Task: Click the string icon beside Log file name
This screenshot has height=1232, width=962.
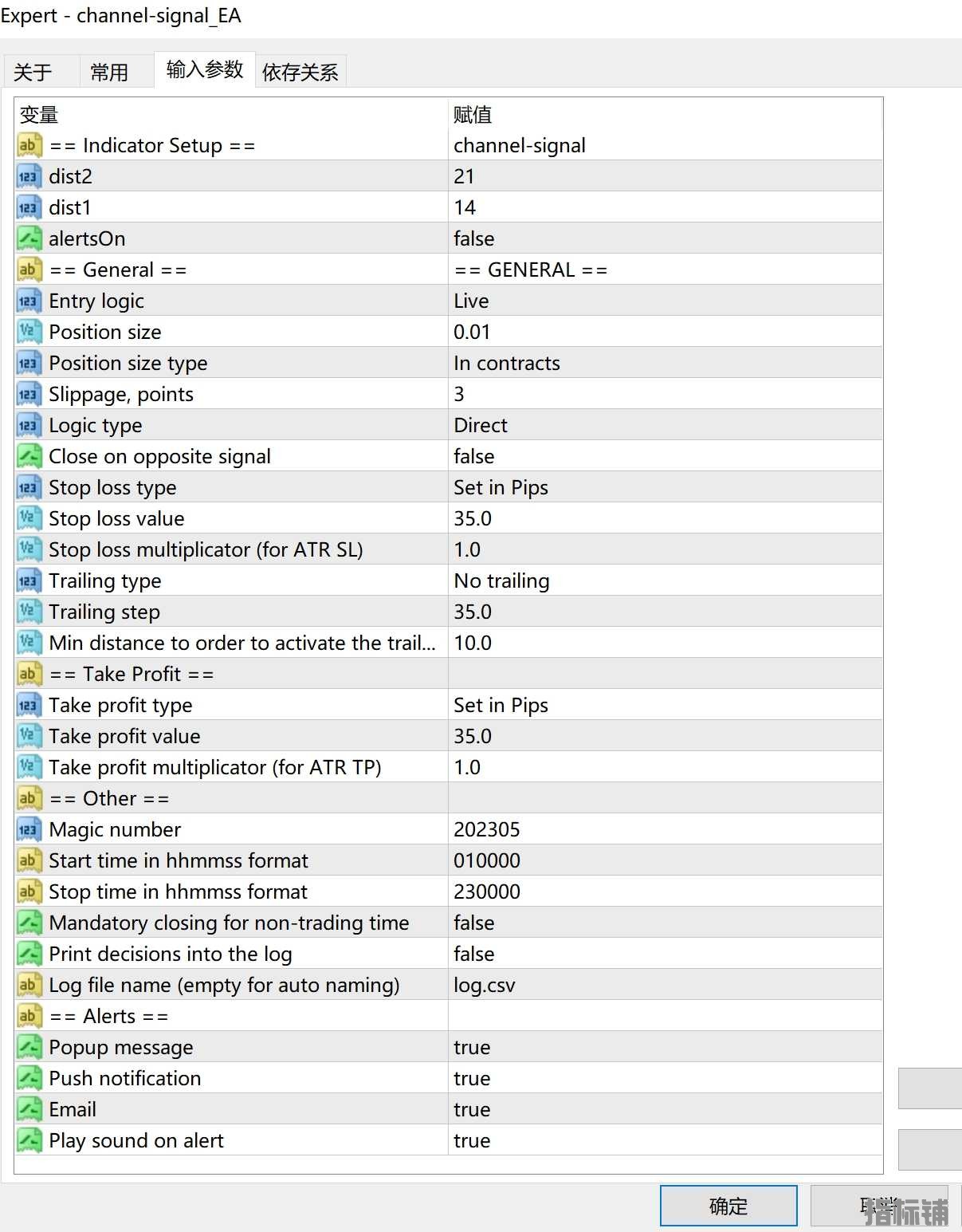Action: [x=28, y=985]
